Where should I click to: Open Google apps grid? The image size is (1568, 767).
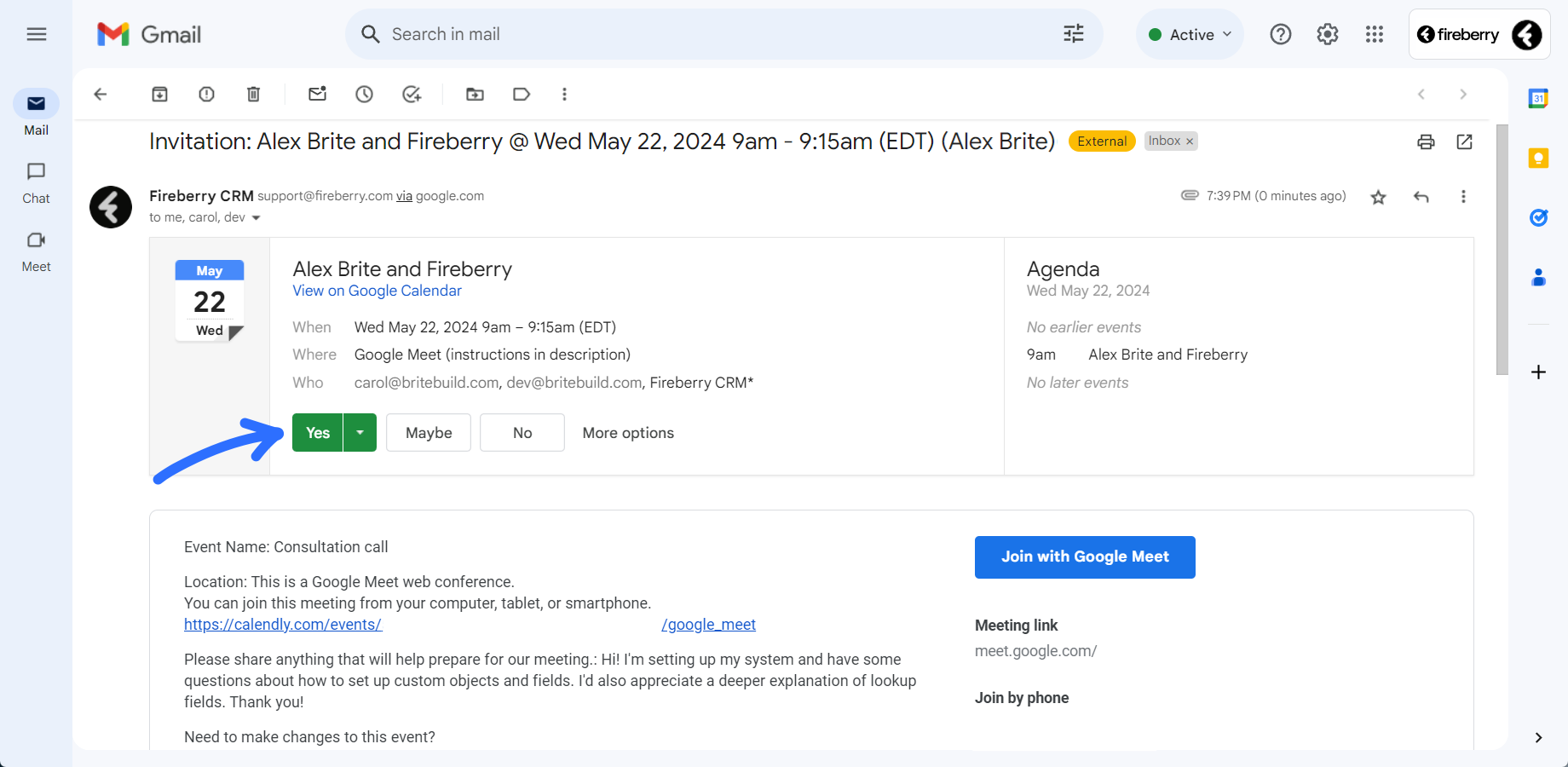[x=1375, y=34]
